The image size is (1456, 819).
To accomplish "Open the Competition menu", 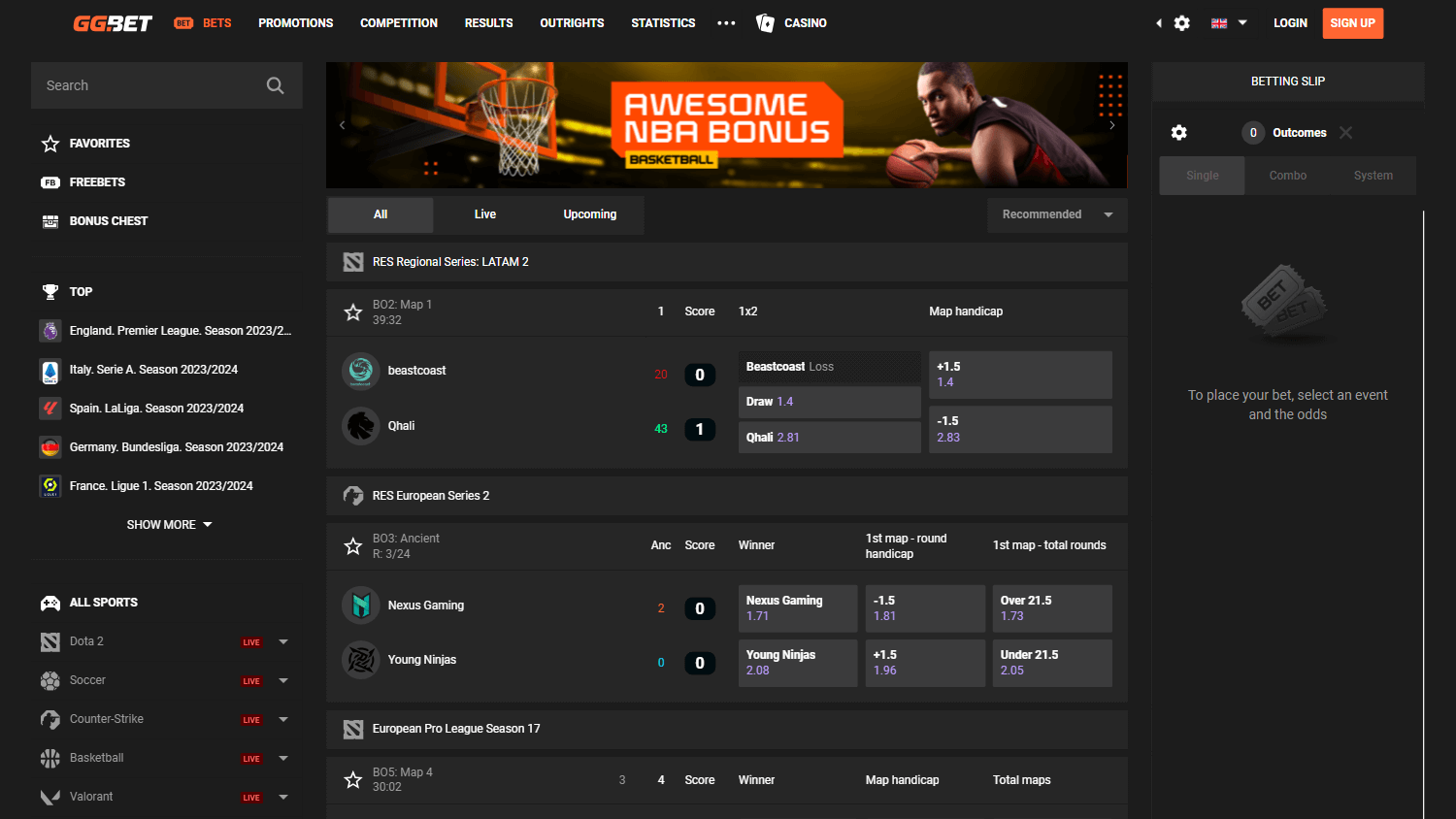I will click(399, 23).
